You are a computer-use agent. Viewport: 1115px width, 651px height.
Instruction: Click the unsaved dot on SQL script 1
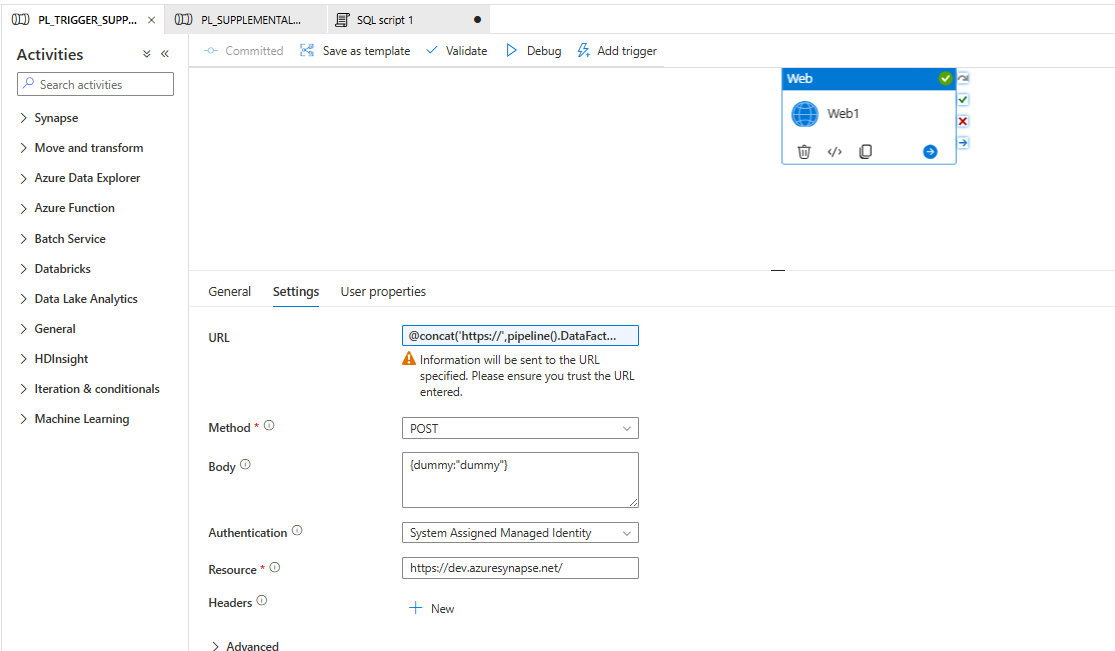[x=477, y=20]
